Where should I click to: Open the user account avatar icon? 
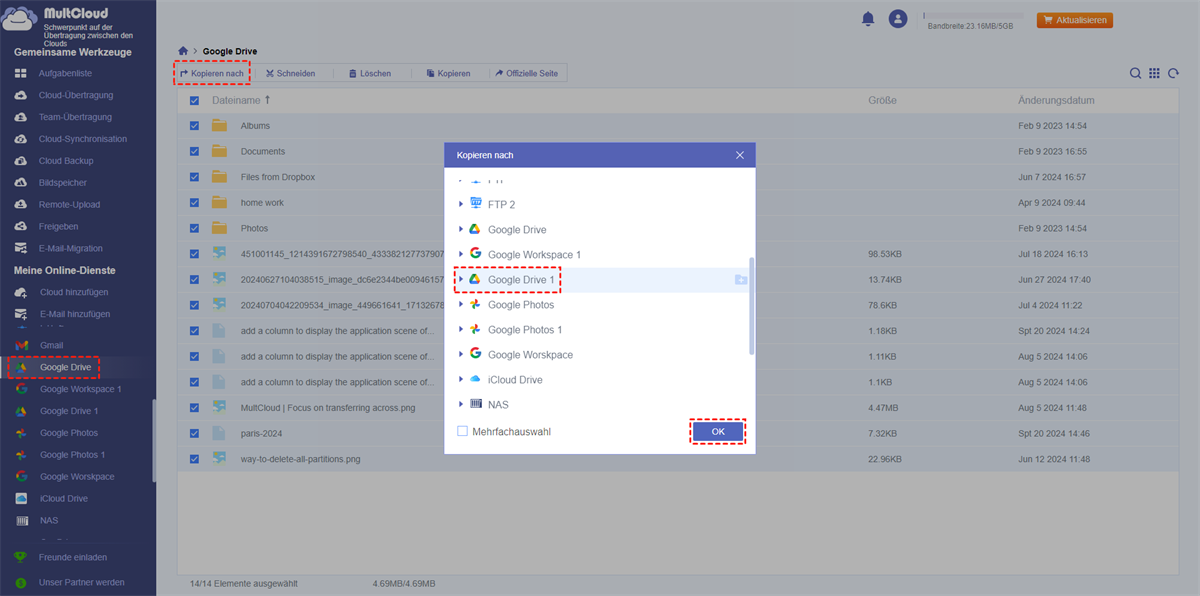[898, 19]
